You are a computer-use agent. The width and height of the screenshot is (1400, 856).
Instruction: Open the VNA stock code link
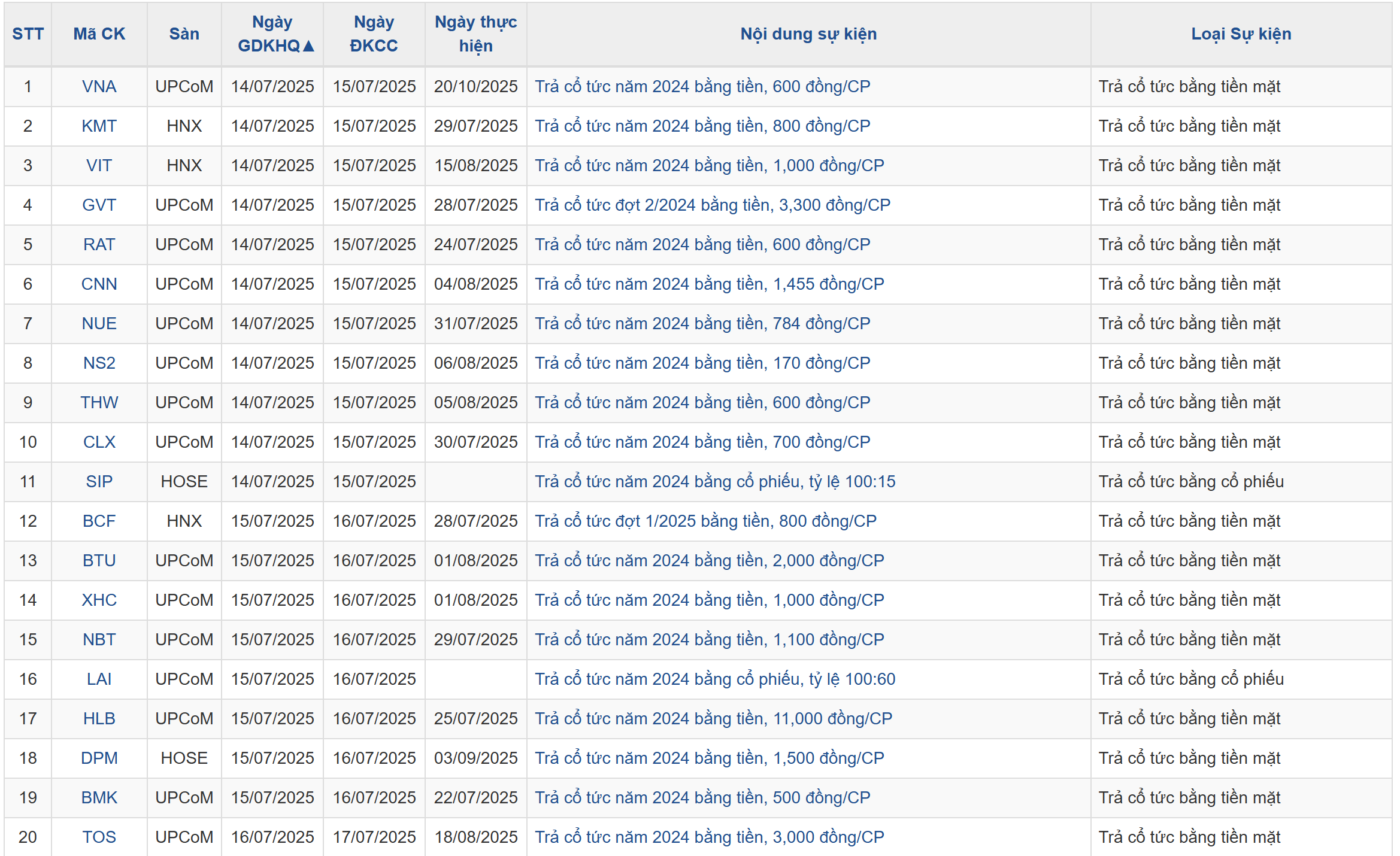tap(99, 87)
